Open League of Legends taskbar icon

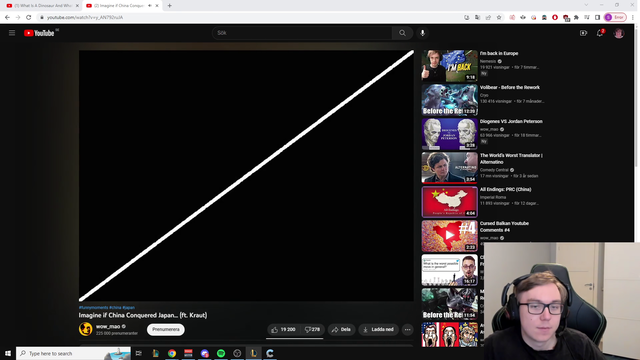tap(253, 353)
